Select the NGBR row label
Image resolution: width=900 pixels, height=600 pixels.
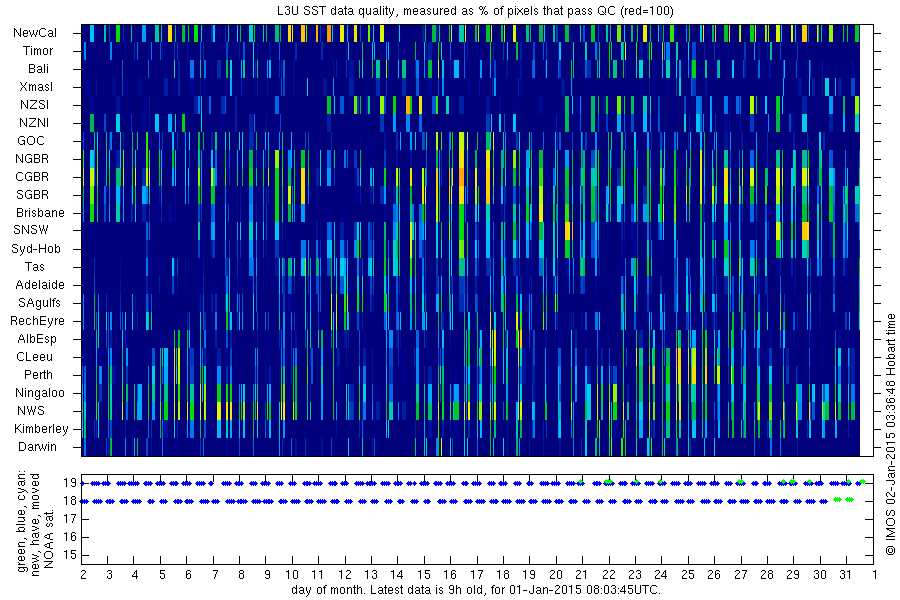pos(32,158)
